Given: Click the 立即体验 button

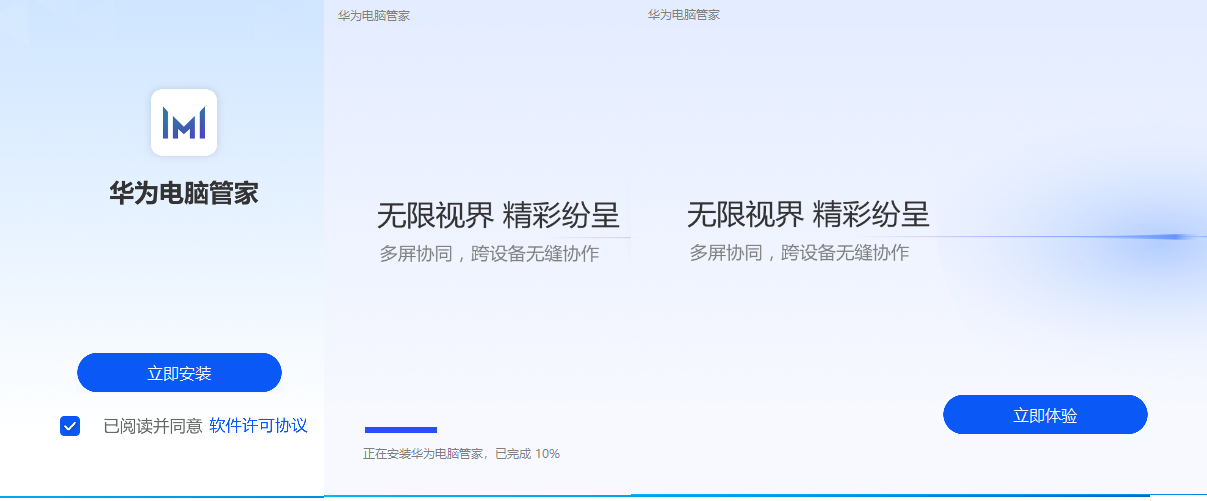Looking at the screenshot, I should click(1045, 415).
